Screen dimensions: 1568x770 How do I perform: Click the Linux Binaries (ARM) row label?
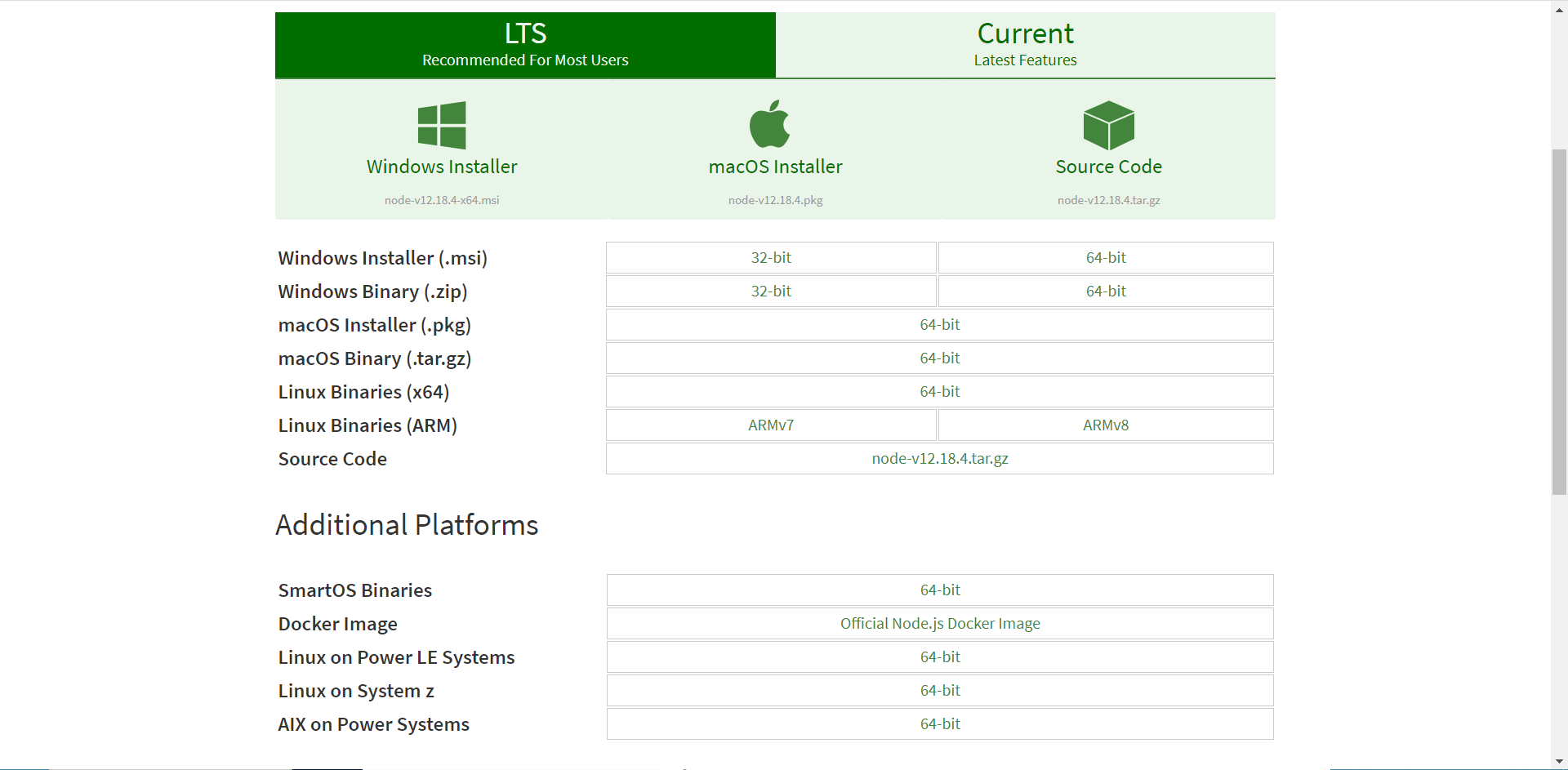point(367,425)
